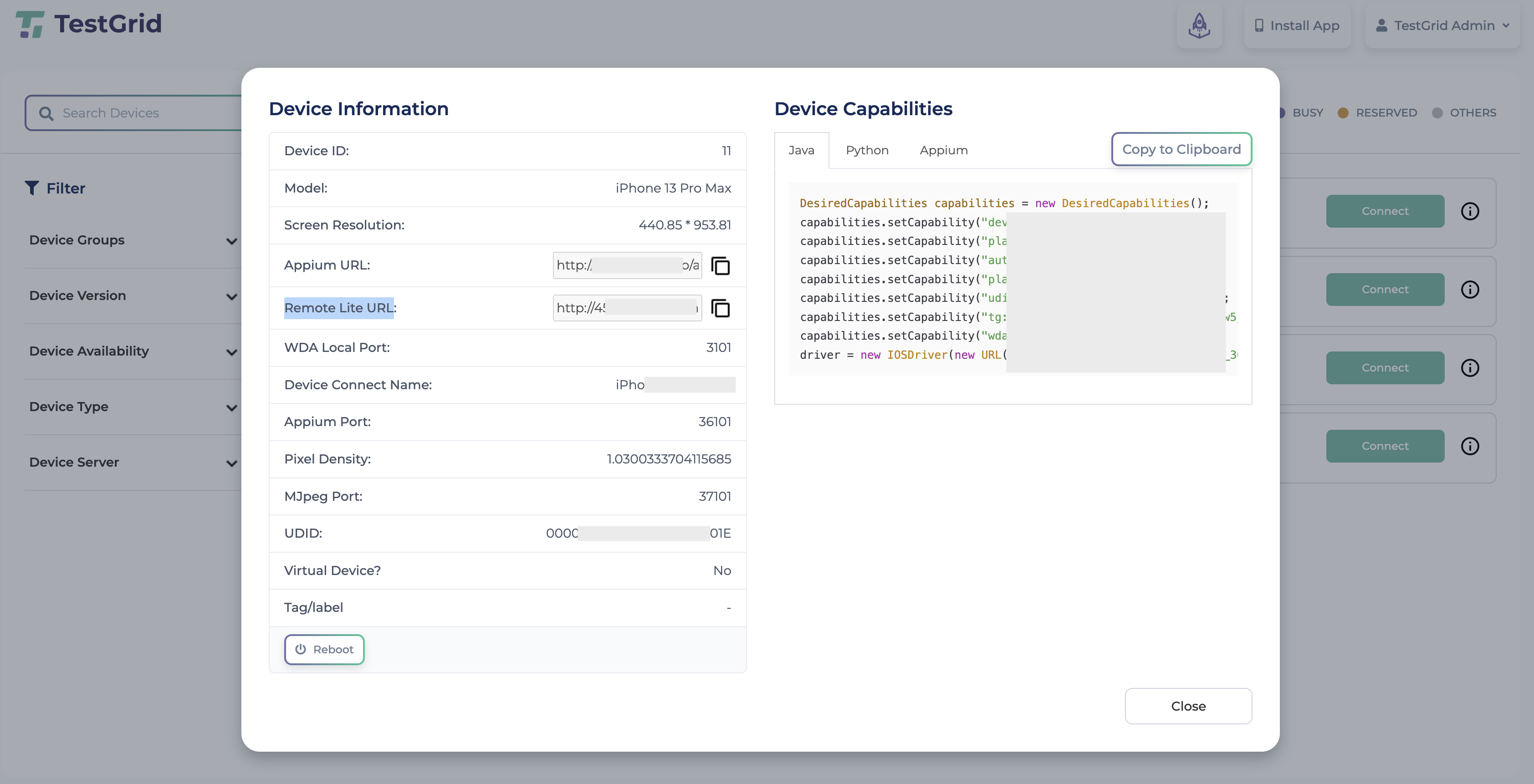Click the rocket launch icon in header
The width and height of the screenshot is (1534, 784).
point(1199,25)
